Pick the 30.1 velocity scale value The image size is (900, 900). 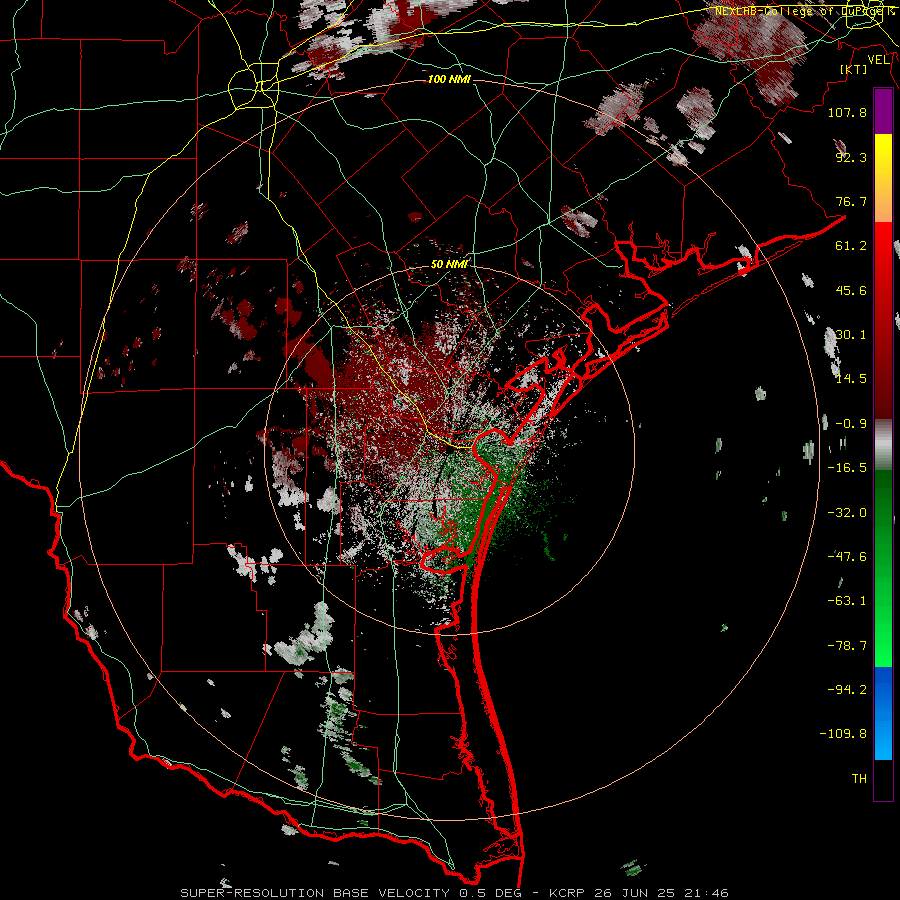point(851,335)
